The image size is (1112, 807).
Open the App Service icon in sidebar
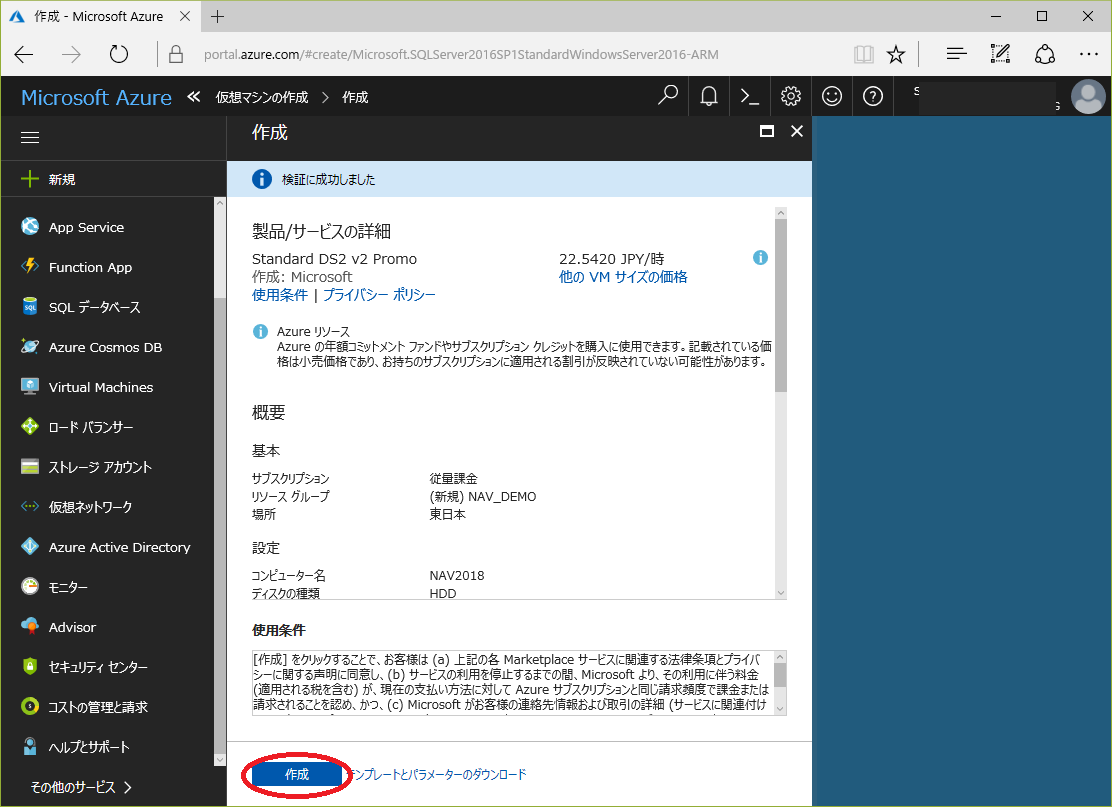coord(30,226)
